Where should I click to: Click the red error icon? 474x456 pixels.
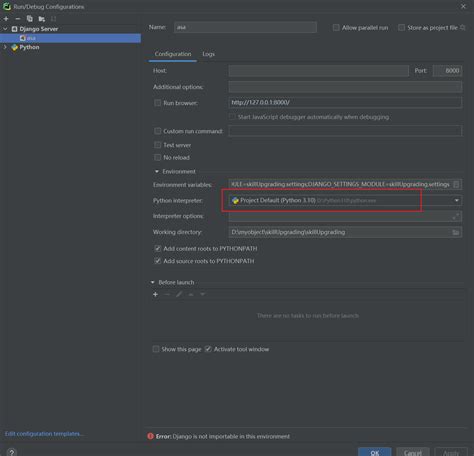(150, 436)
